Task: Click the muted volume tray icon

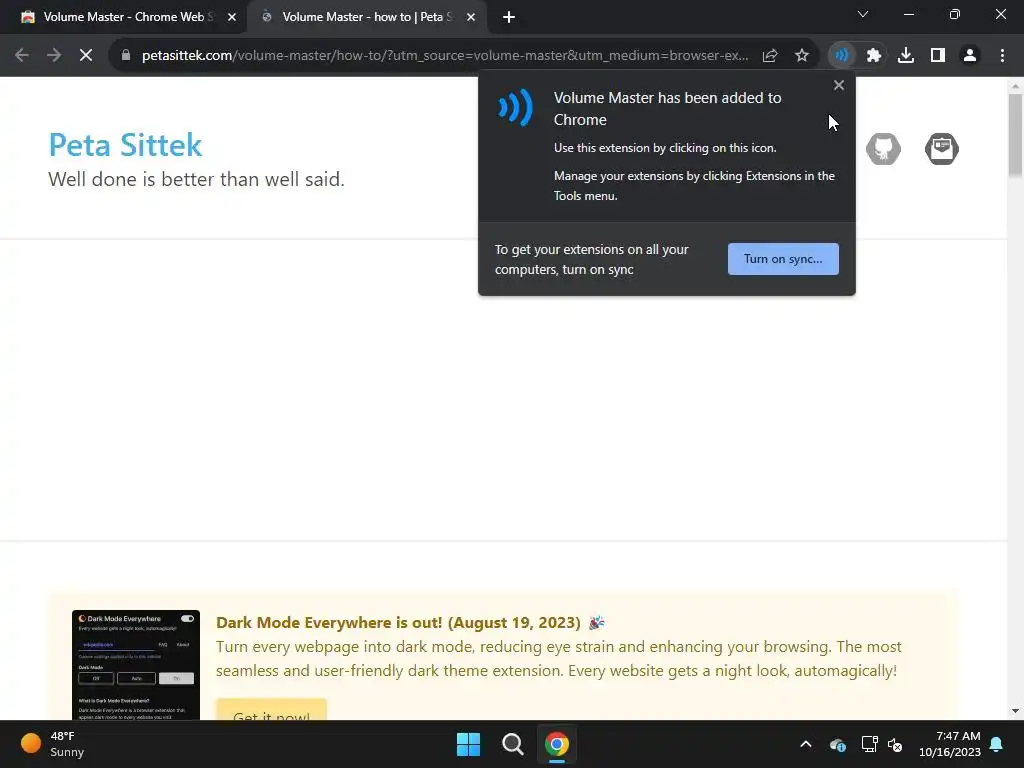Action: [895, 744]
